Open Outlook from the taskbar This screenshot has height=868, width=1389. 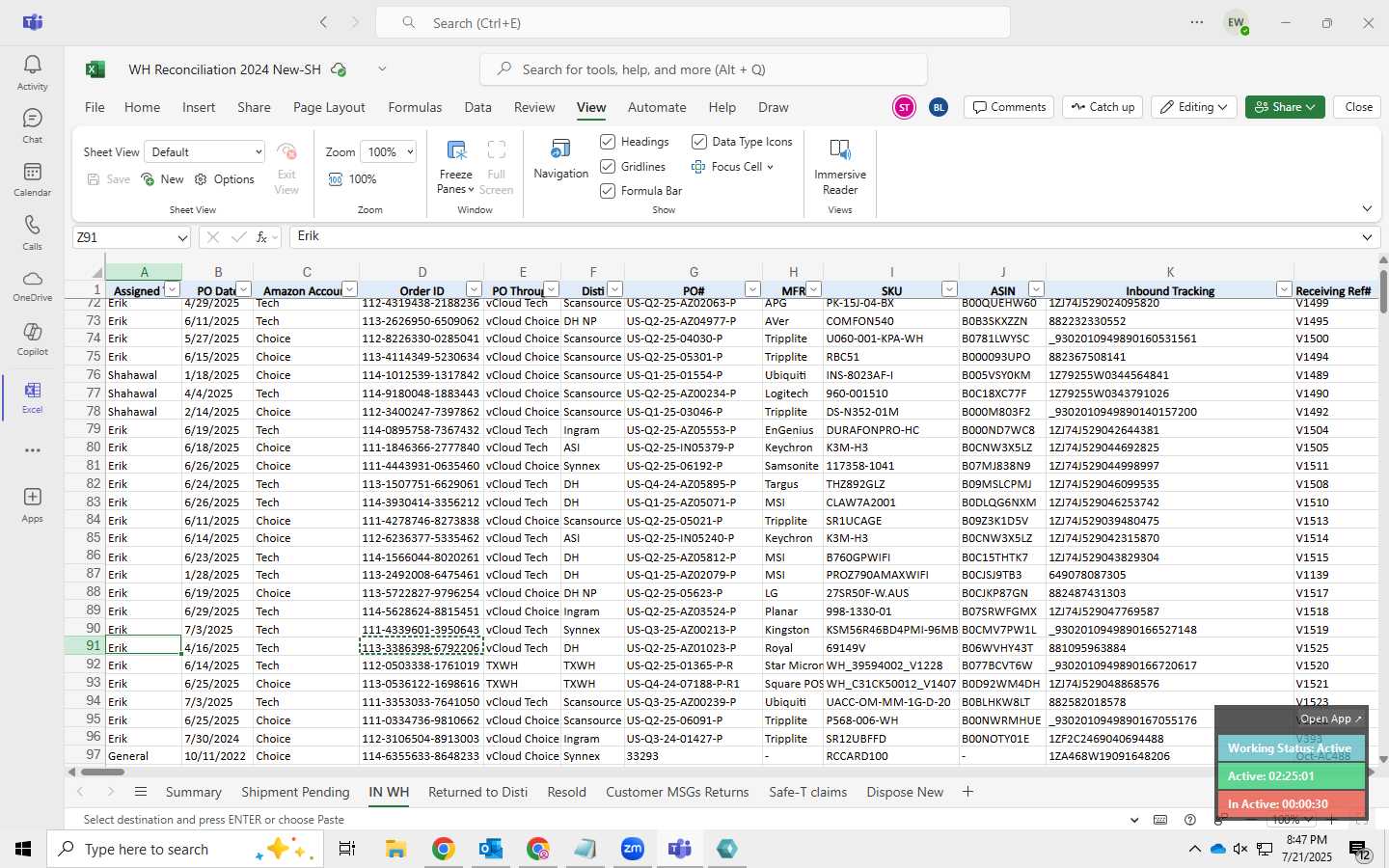click(x=490, y=849)
